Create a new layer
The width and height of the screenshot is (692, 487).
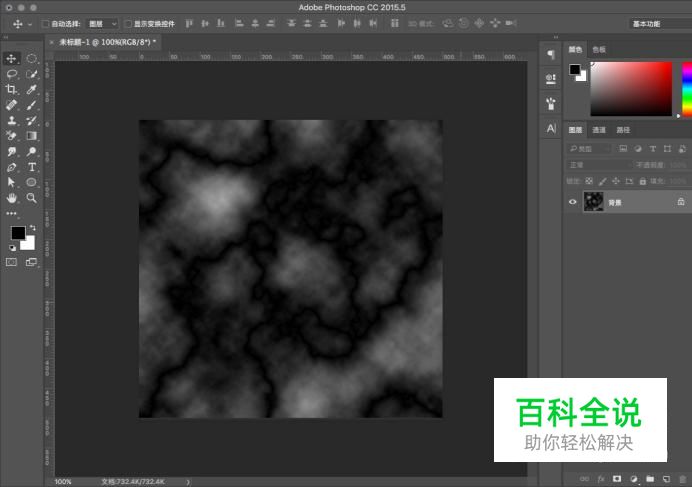point(666,479)
